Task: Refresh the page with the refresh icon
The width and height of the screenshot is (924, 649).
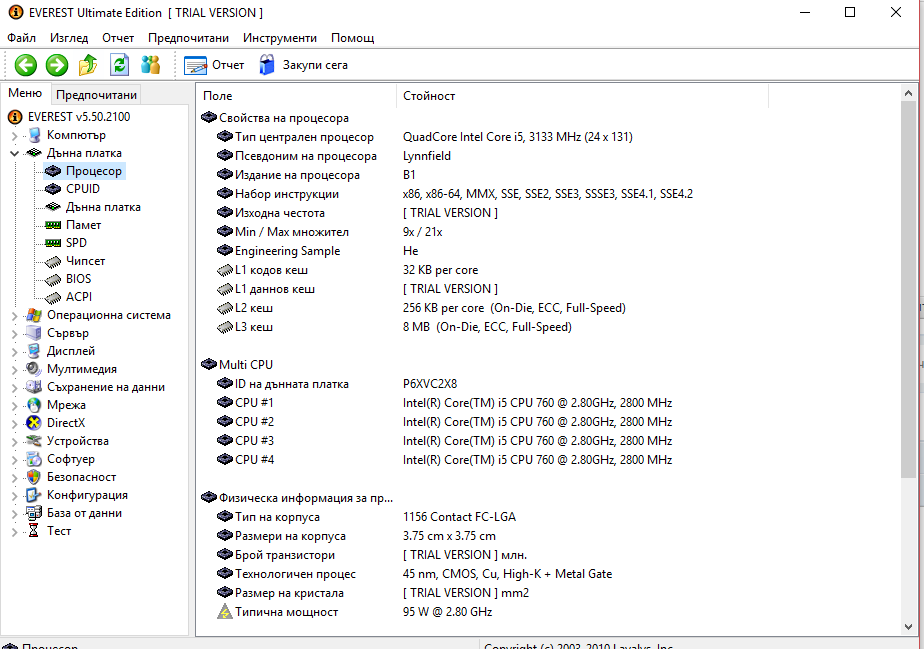Action: point(120,65)
